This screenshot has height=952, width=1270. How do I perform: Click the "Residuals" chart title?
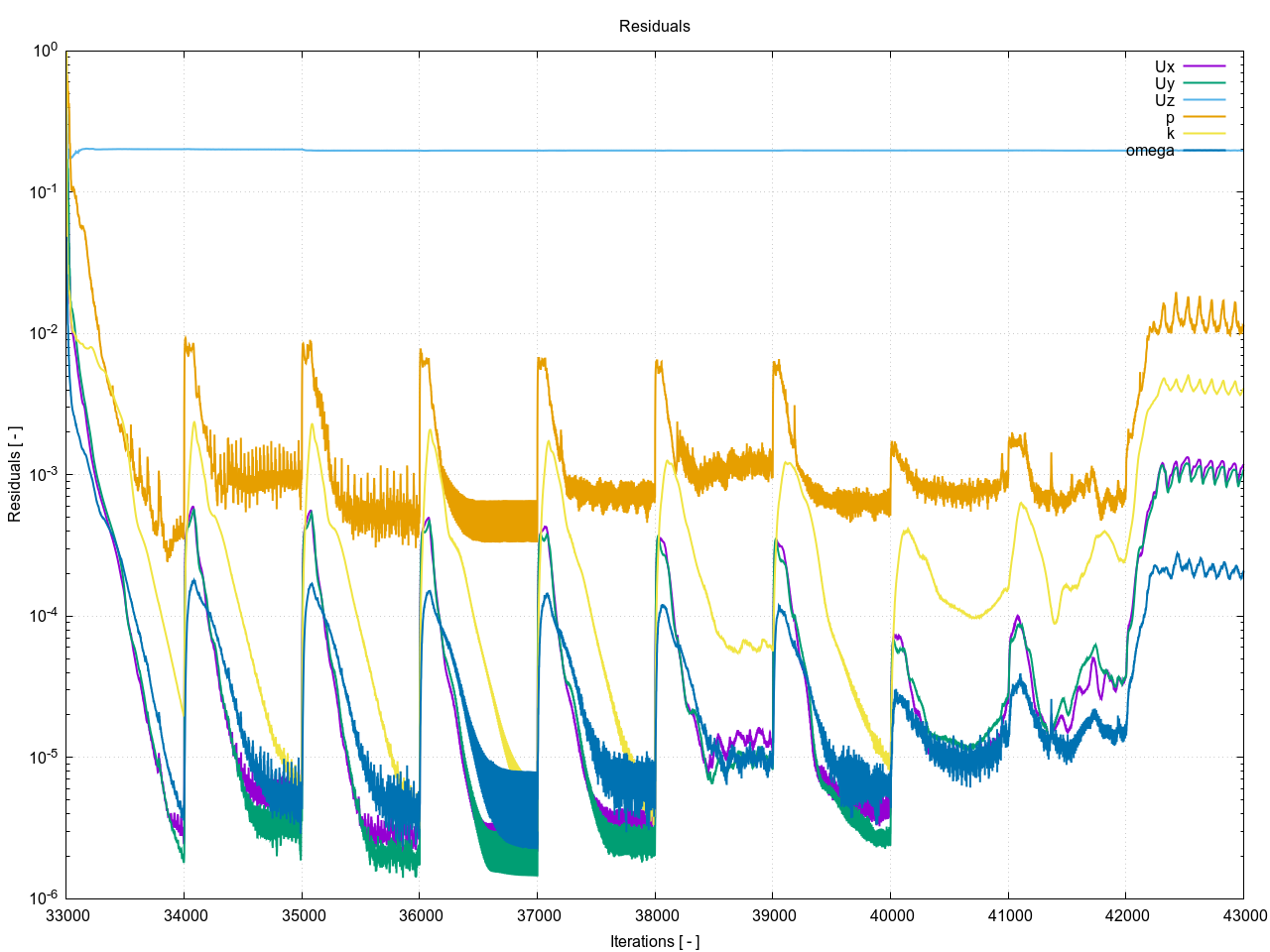pyautogui.click(x=654, y=27)
